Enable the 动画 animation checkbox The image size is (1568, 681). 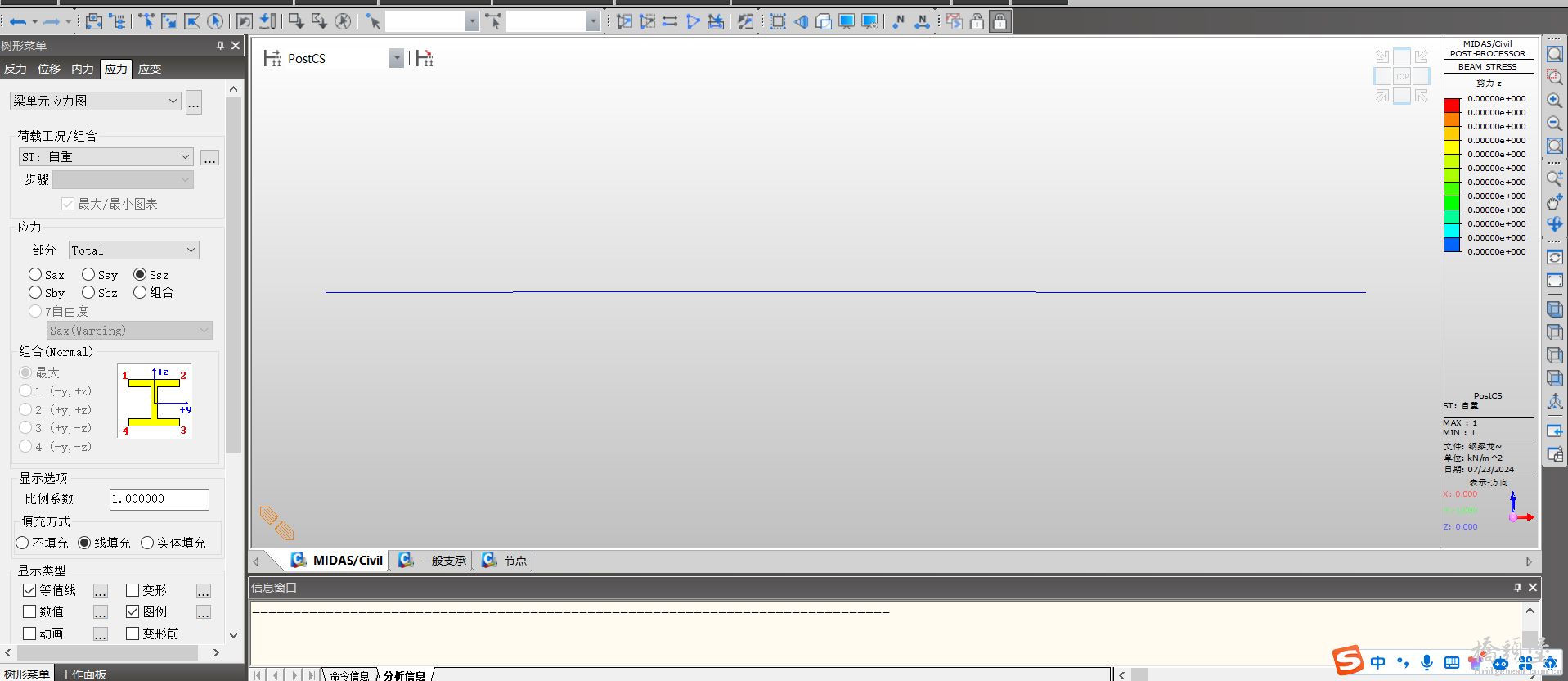tap(29, 634)
